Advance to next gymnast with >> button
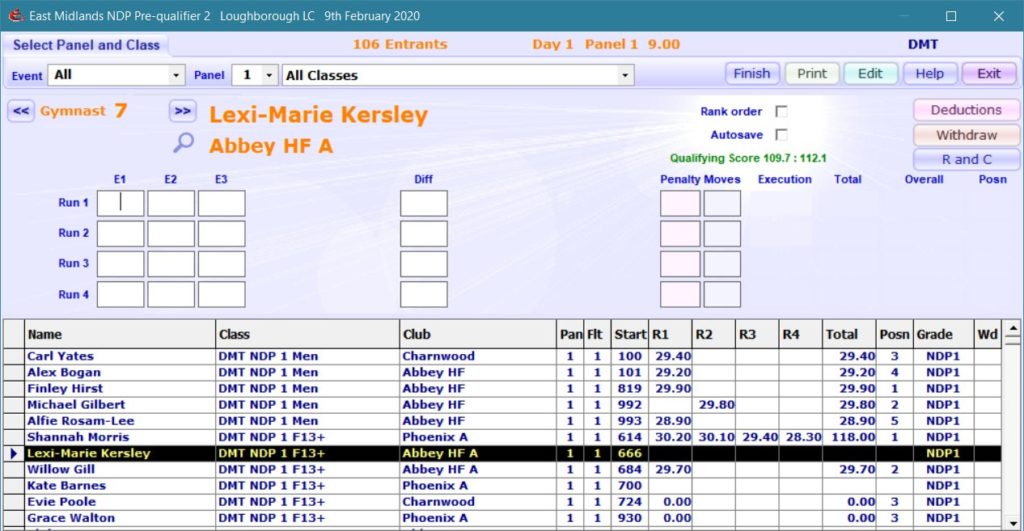The width and height of the screenshot is (1024, 531). [182, 111]
